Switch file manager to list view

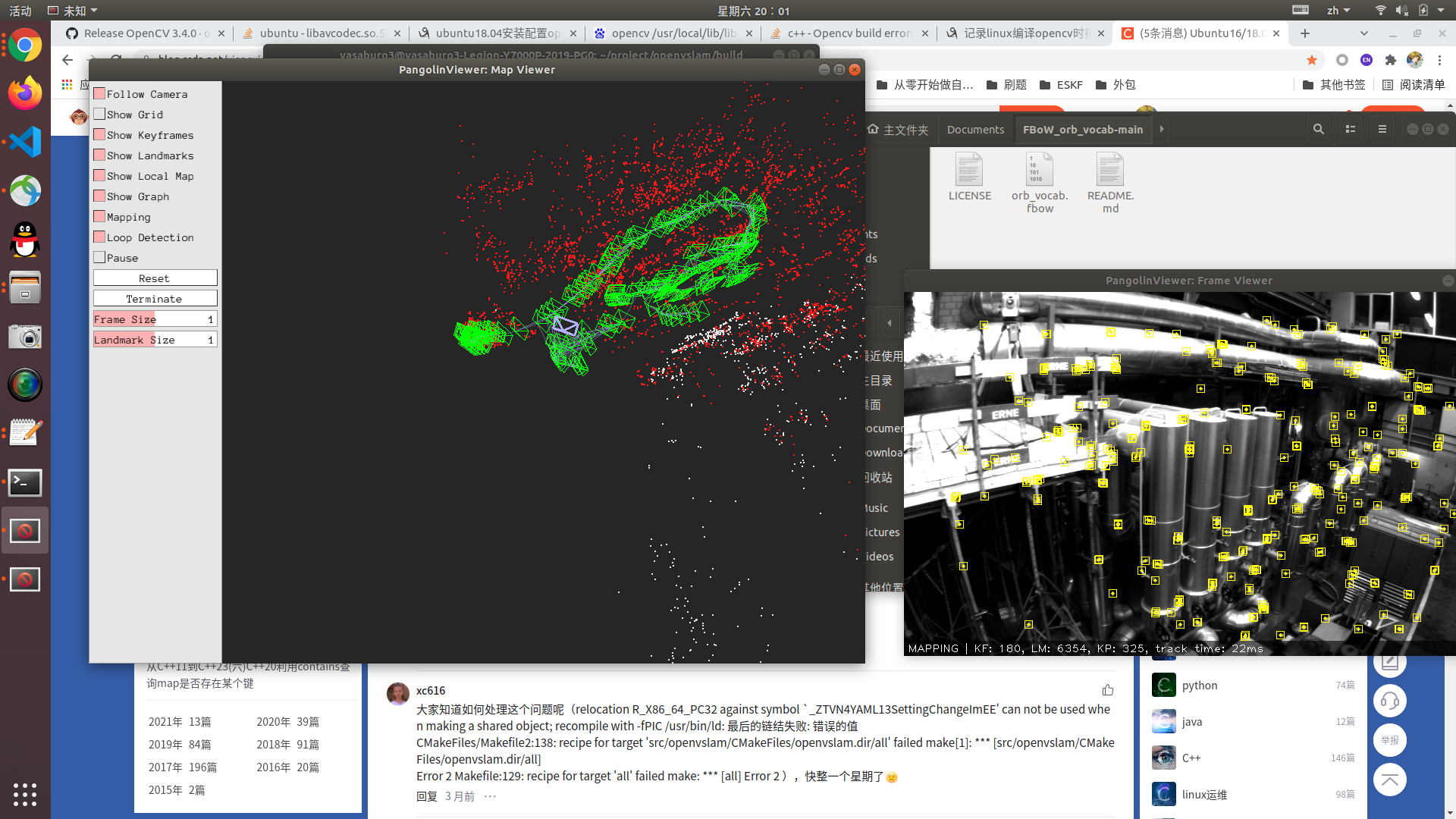coord(1351,129)
